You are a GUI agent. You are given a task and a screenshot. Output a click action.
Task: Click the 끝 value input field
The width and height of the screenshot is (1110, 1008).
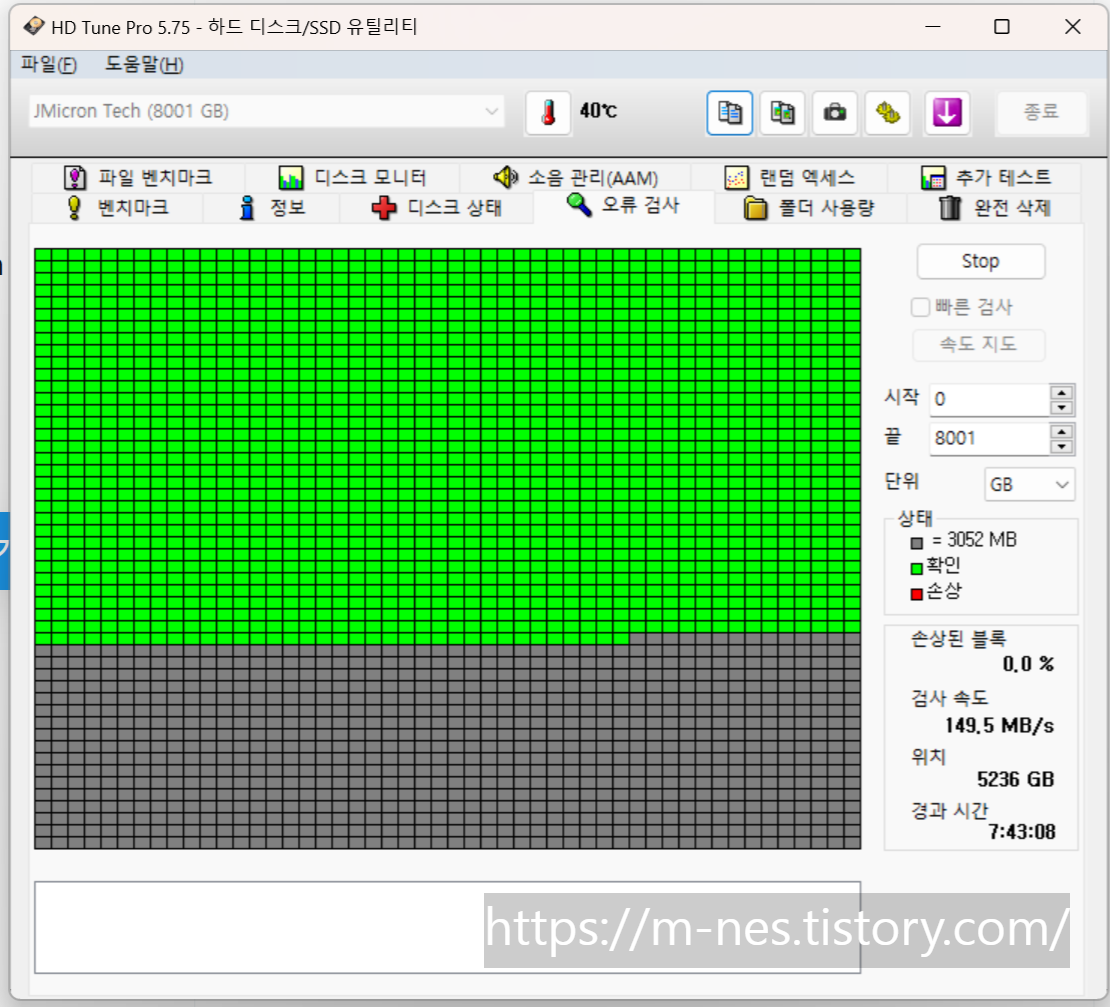pos(989,438)
